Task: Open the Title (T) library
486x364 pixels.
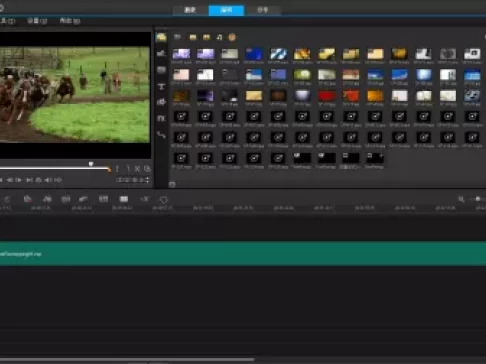Action: (x=161, y=86)
